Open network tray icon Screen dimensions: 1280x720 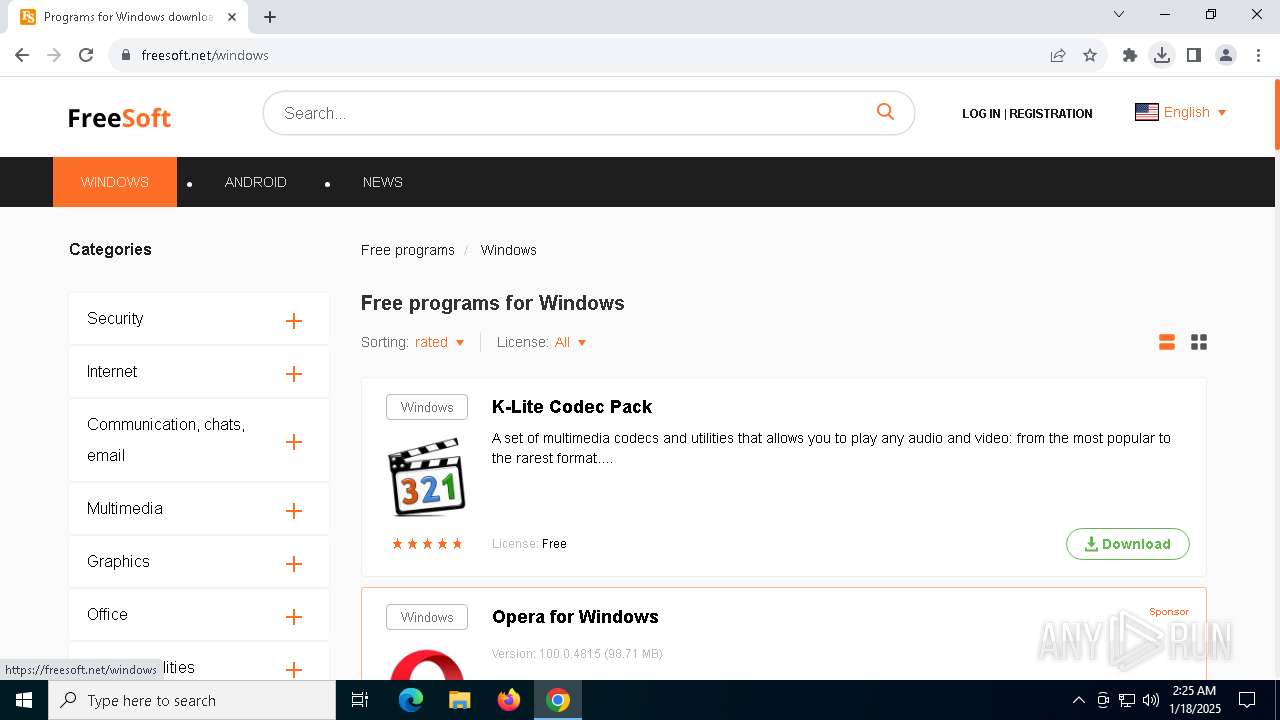1127,700
